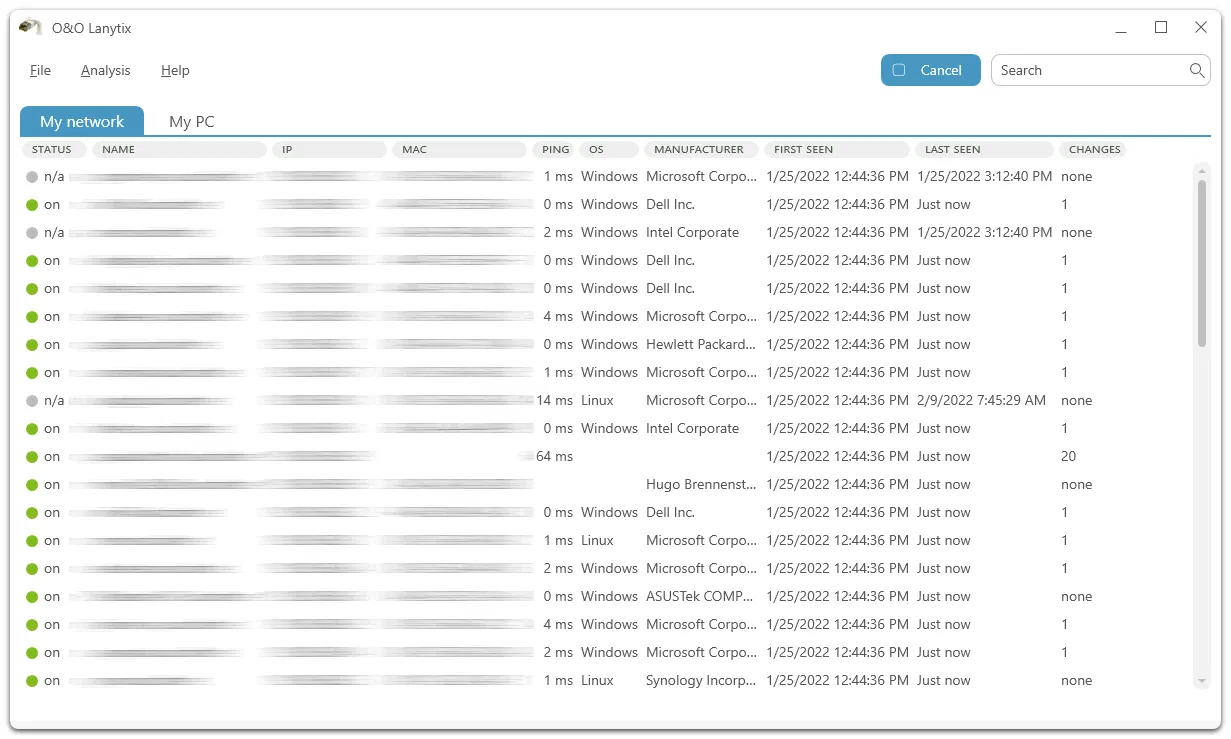Screen dimensions: 1231x739
Task: Sort list by MANUFACTURER column header
Action: pos(701,150)
